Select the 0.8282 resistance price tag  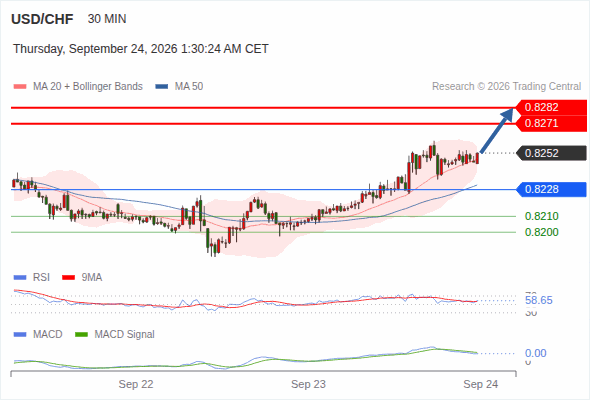[551, 107]
